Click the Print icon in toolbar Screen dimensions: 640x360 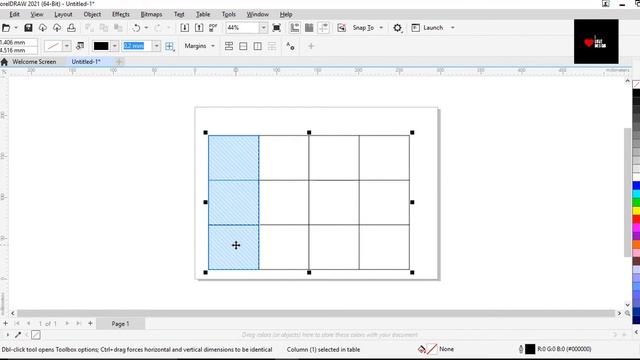coord(71,28)
